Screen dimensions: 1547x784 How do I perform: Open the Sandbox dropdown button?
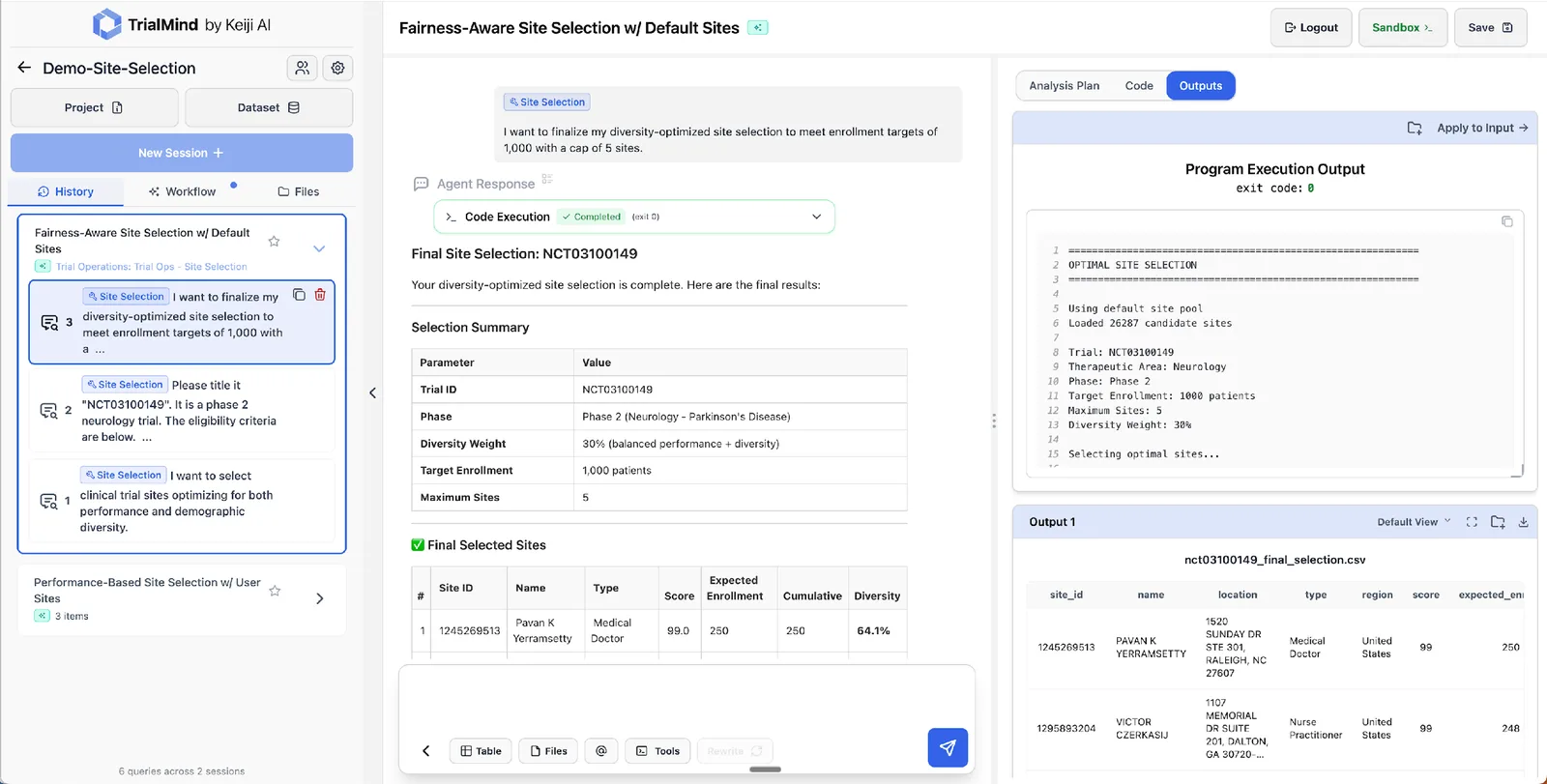[1402, 28]
